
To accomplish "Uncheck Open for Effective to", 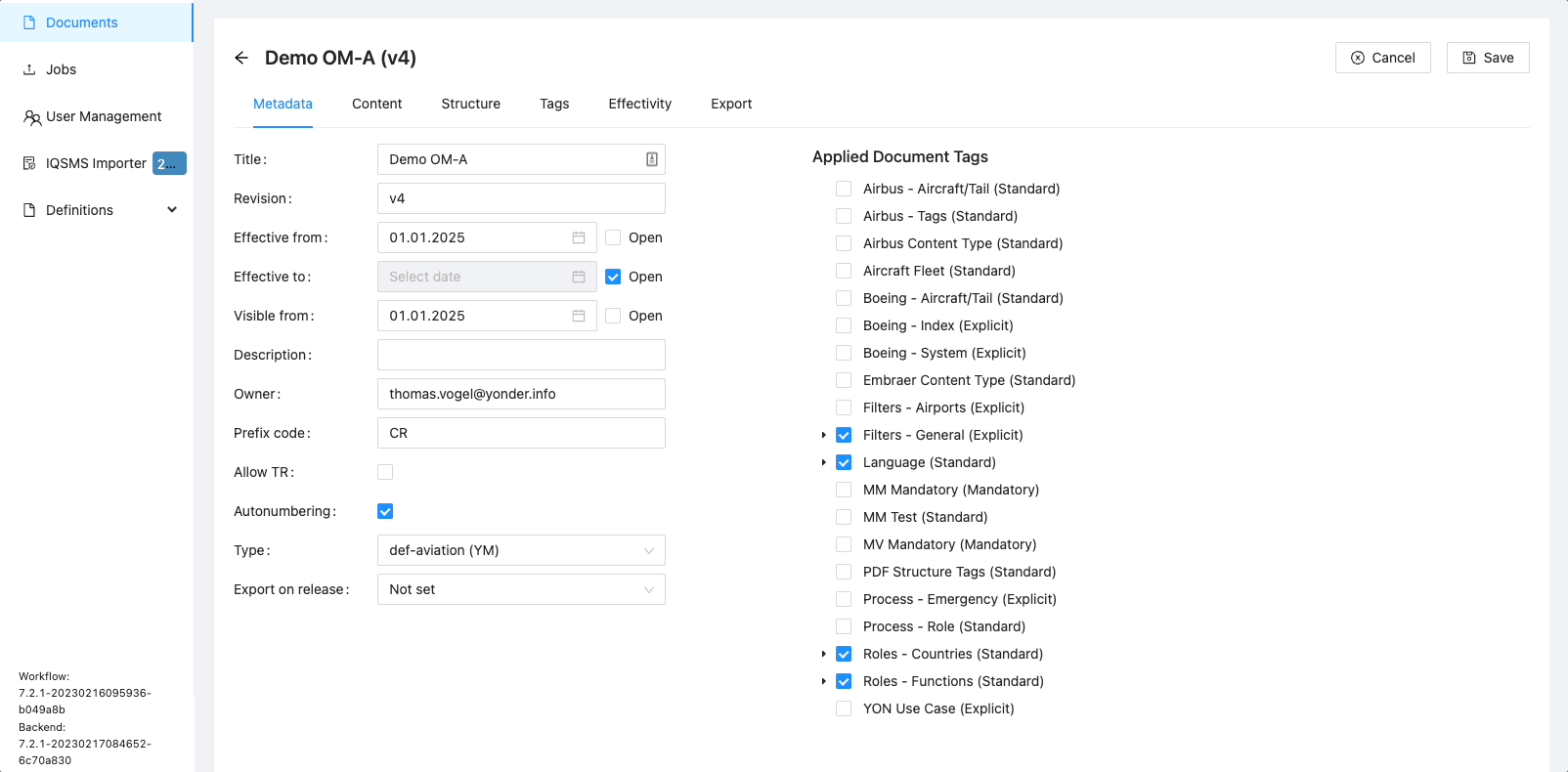I will tap(613, 277).
